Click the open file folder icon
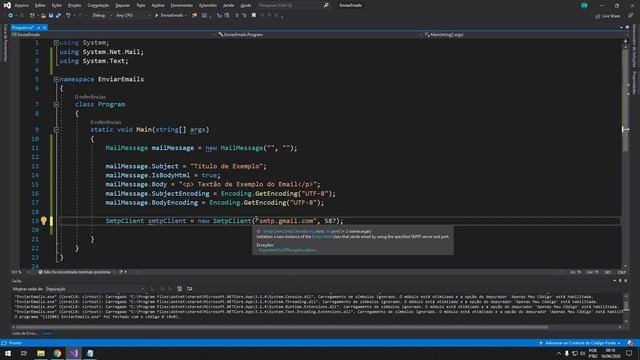This screenshot has height=360, width=640. point(43,16)
